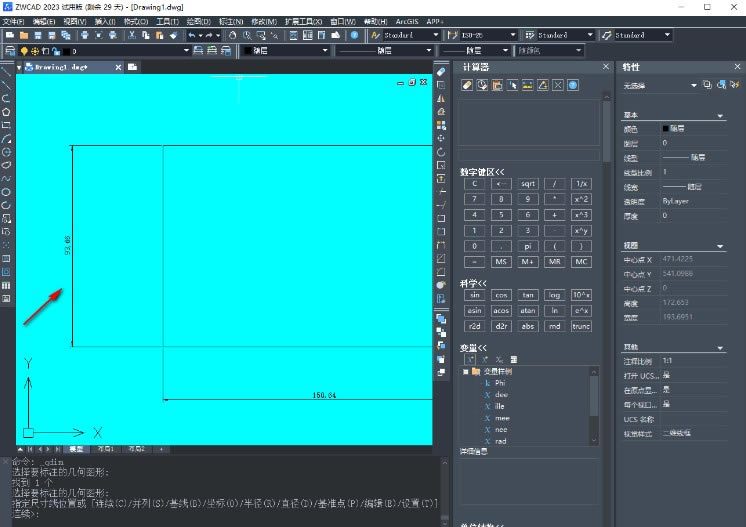Toggle layer lock padlock icon

(56, 51)
